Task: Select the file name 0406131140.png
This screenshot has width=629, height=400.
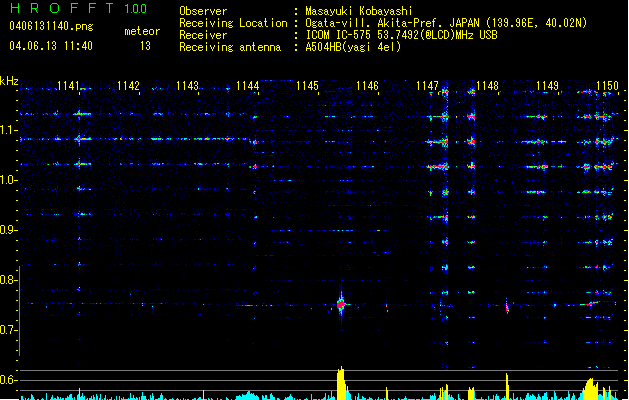Action: click(51, 27)
